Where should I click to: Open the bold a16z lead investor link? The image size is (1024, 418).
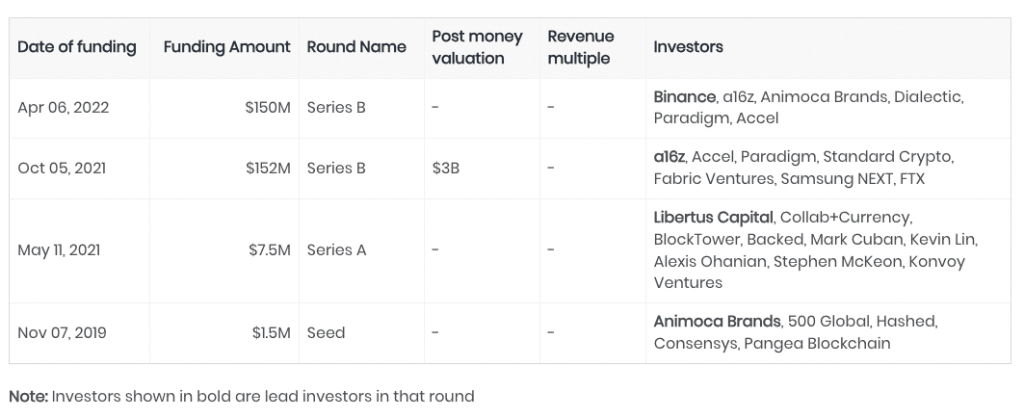[x=669, y=157]
